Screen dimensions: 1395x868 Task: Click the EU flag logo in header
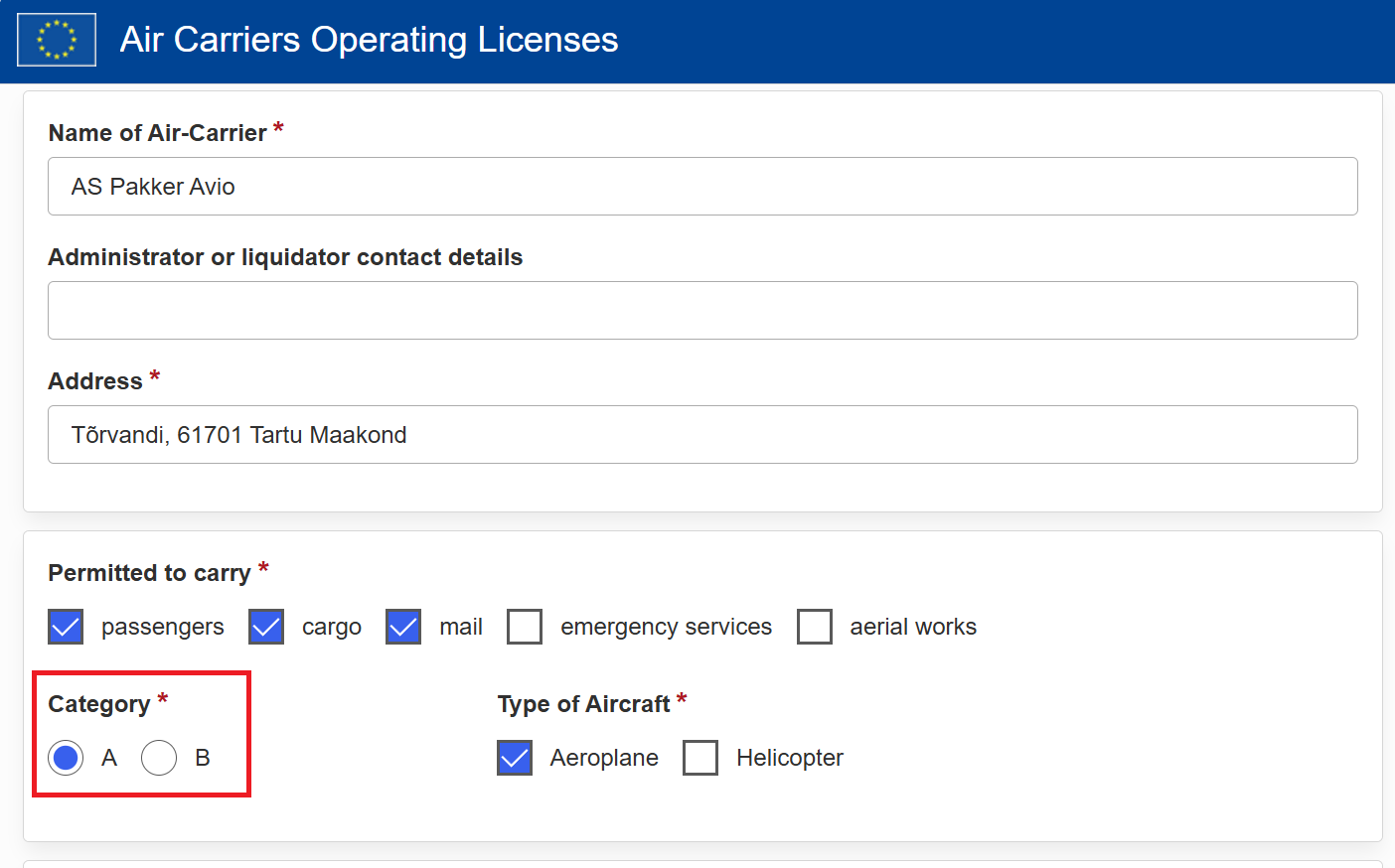click(57, 40)
